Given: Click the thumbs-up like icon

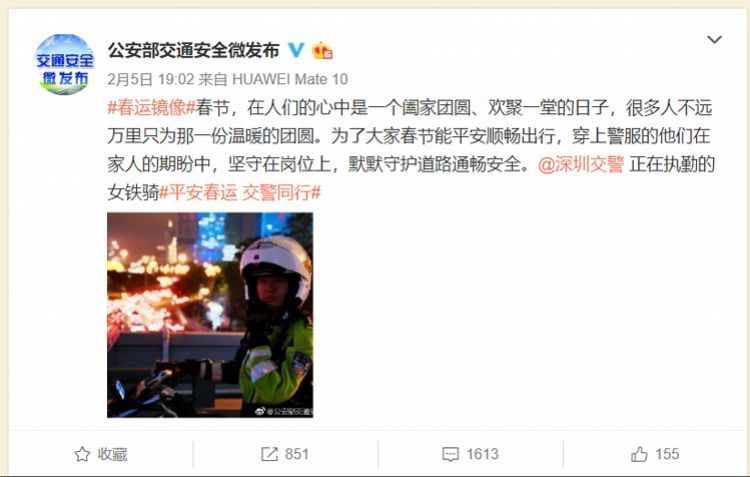Looking at the screenshot, I should pyautogui.click(x=639, y=454).
